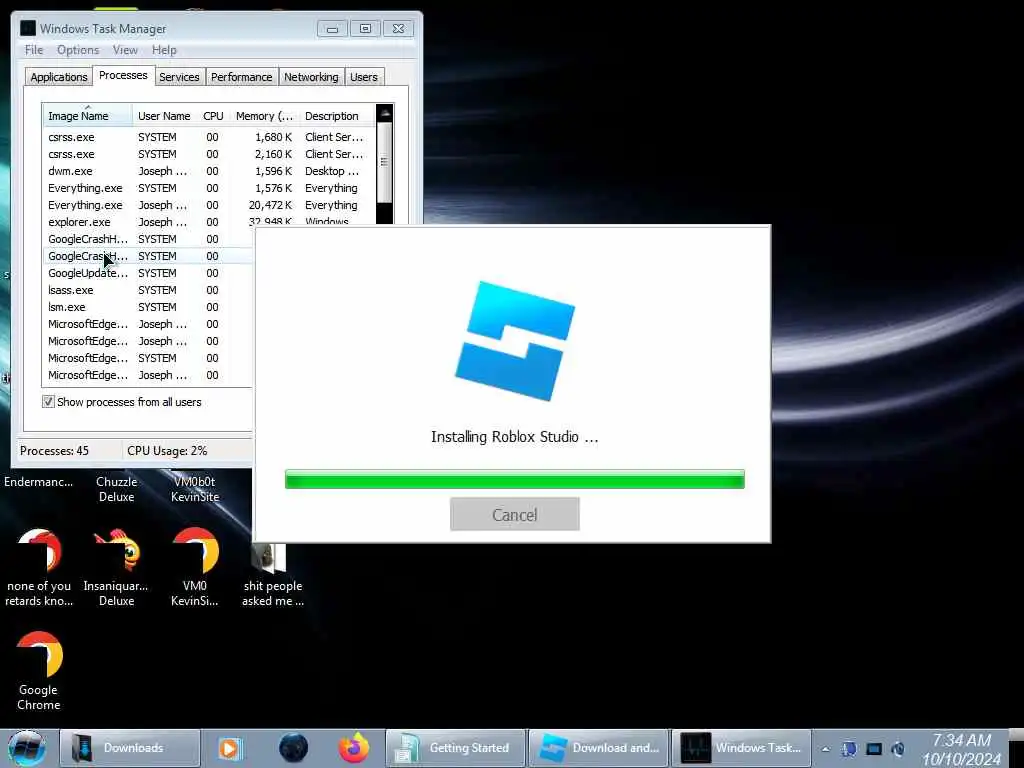Viewport: 1024px width, 768px height.
Task: Sort processes by Image Name column
Action: (x=88, y=116)
